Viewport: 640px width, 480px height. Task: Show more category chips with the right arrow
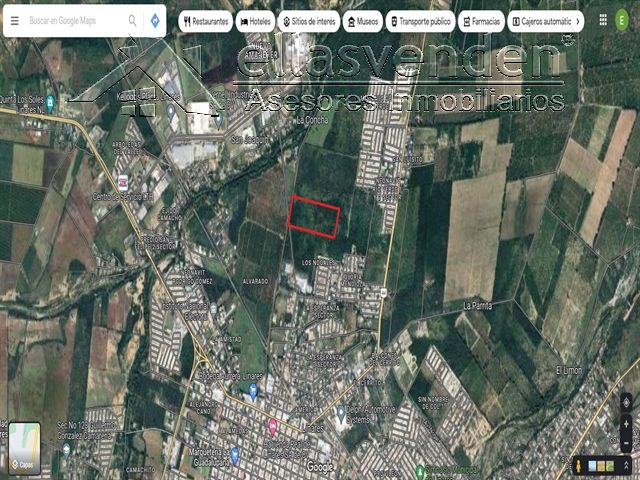tap(578, 21)
